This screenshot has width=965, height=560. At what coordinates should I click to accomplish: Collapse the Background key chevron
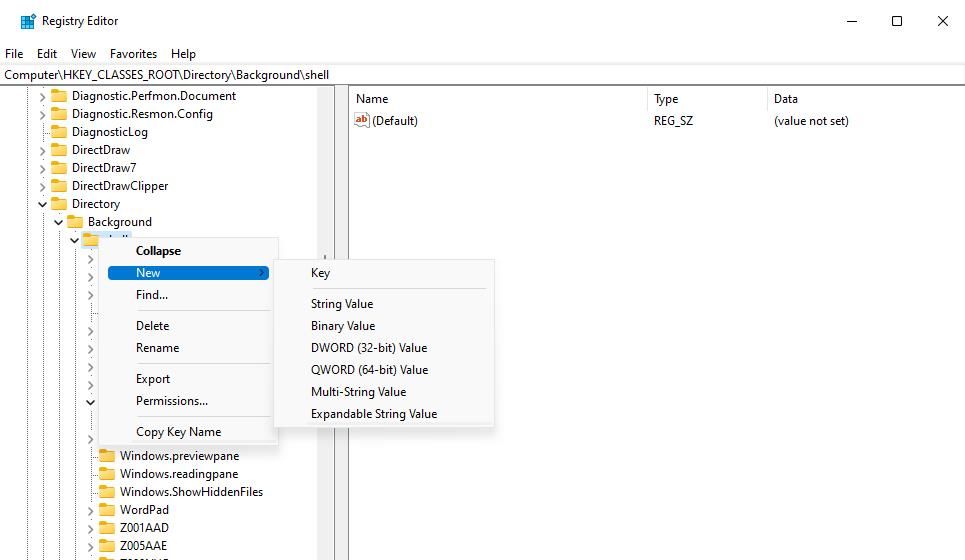(58, 222)
